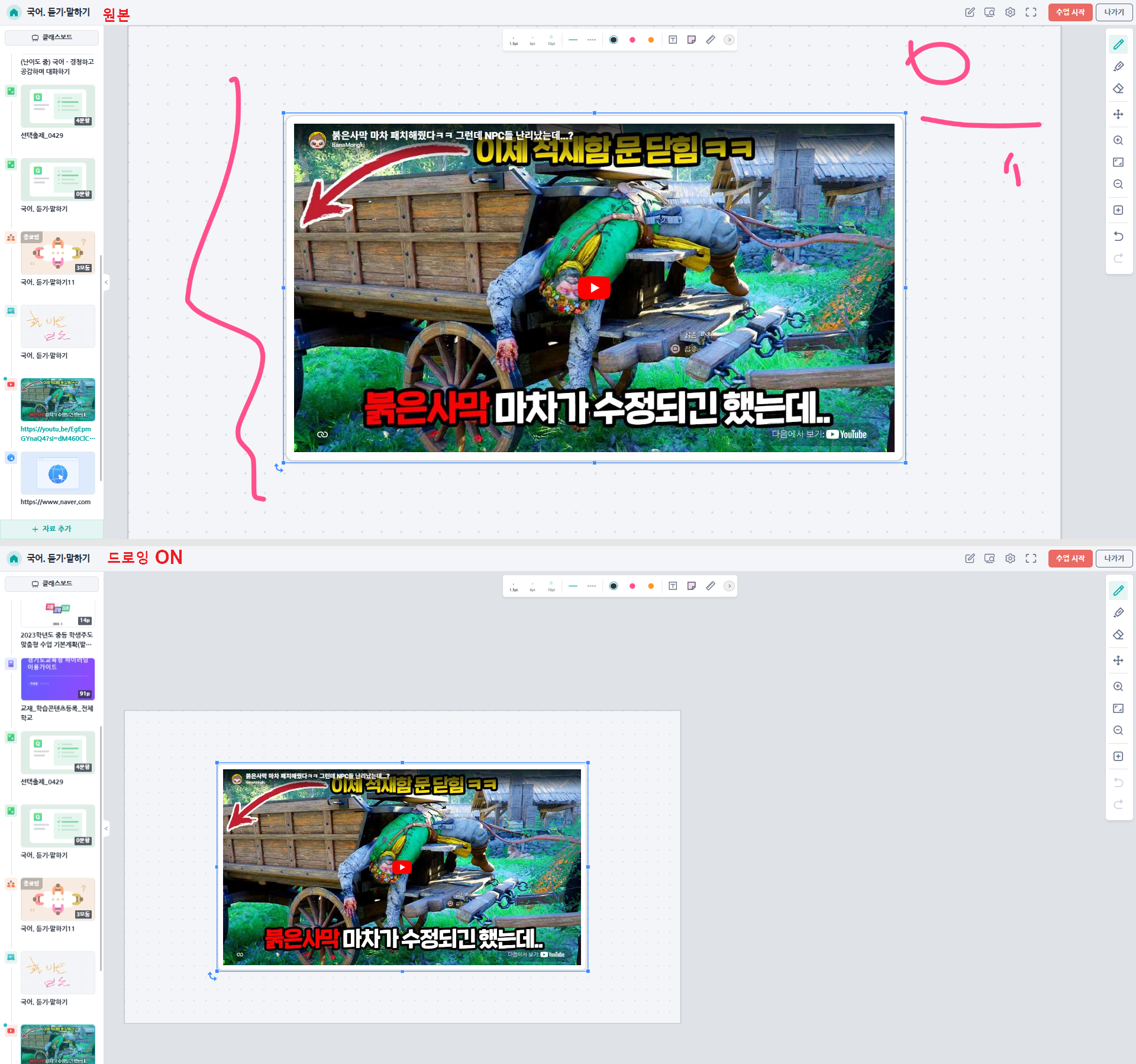The width and height of the screenshot is (1136, 1064).
Task: Insert a text box in the upper screenshot
Action: [673, 40]
